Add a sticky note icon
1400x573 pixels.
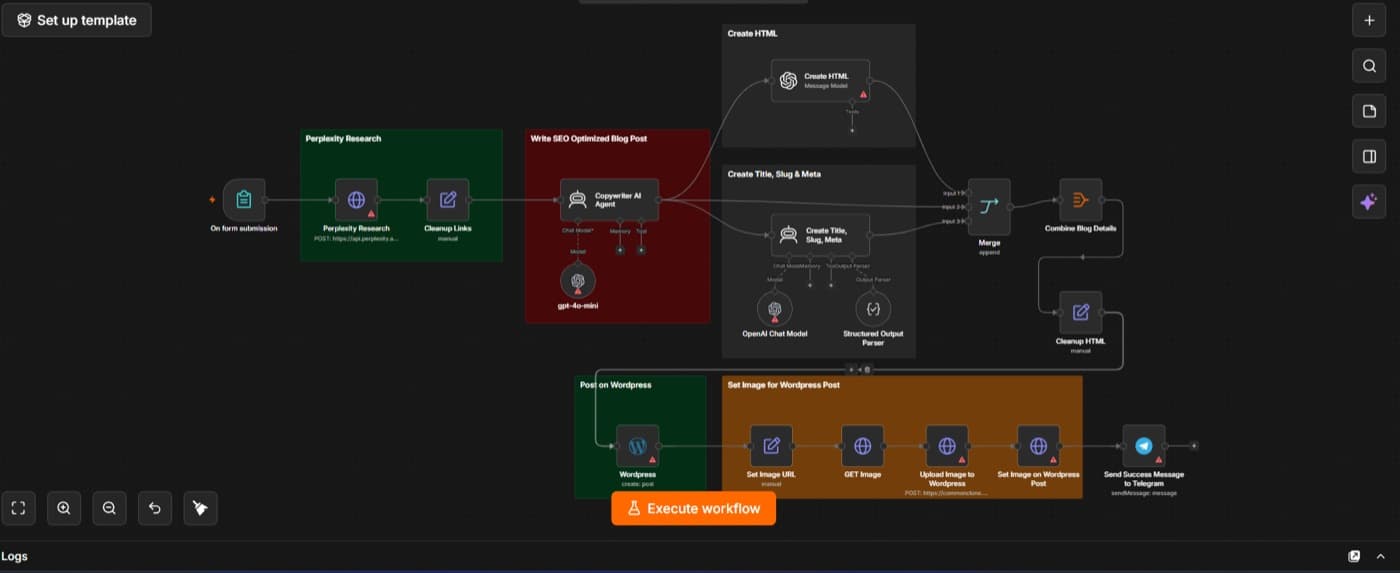click(x=1369, y=111)
